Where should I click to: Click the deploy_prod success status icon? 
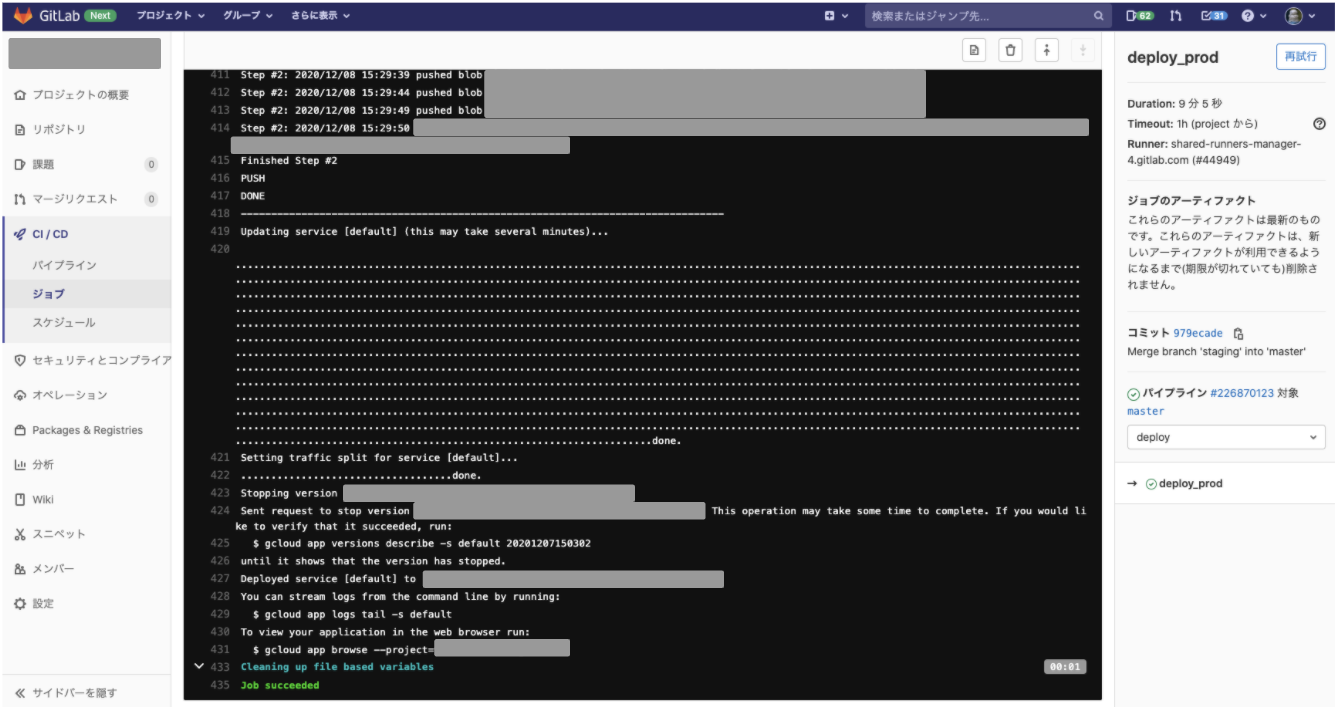click(1151, 484)
